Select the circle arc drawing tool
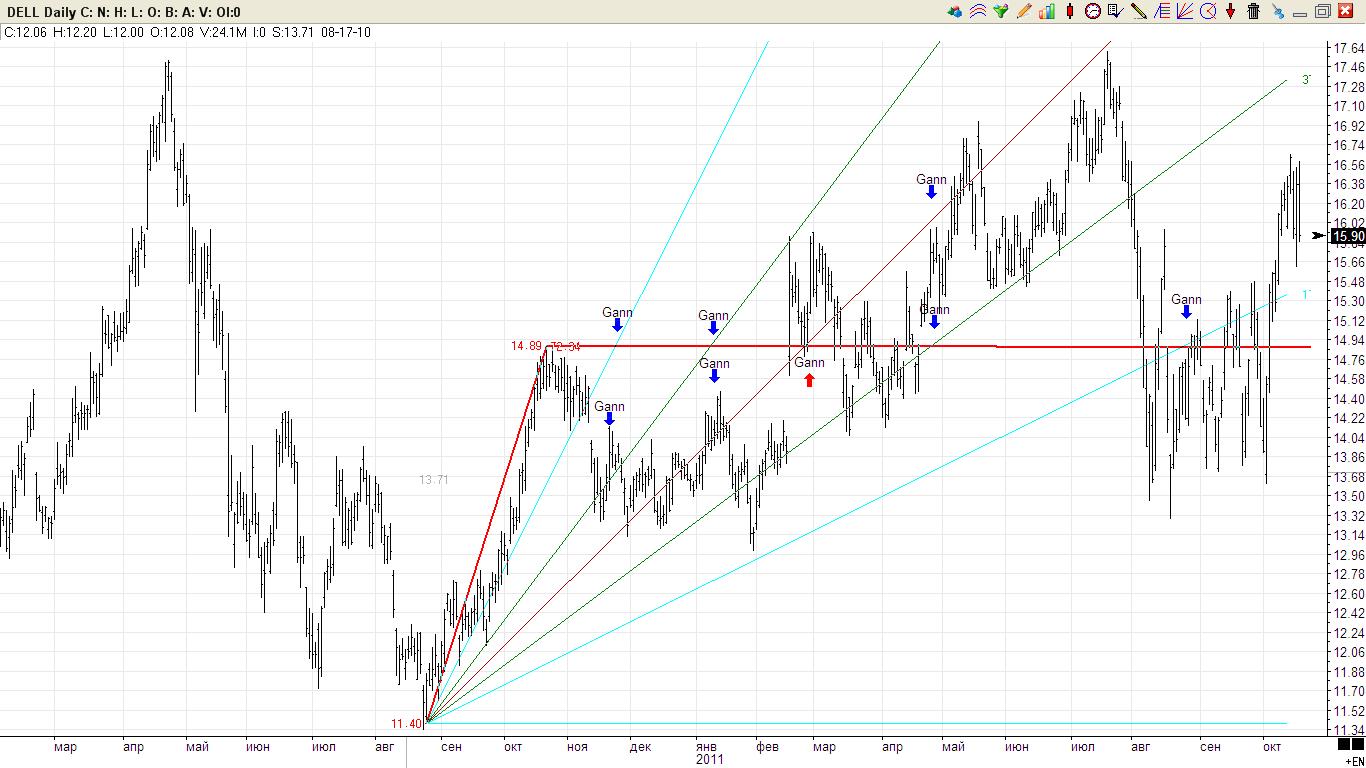The width and height of the screenshot is (1366, 768). (x=1208, y=11)
